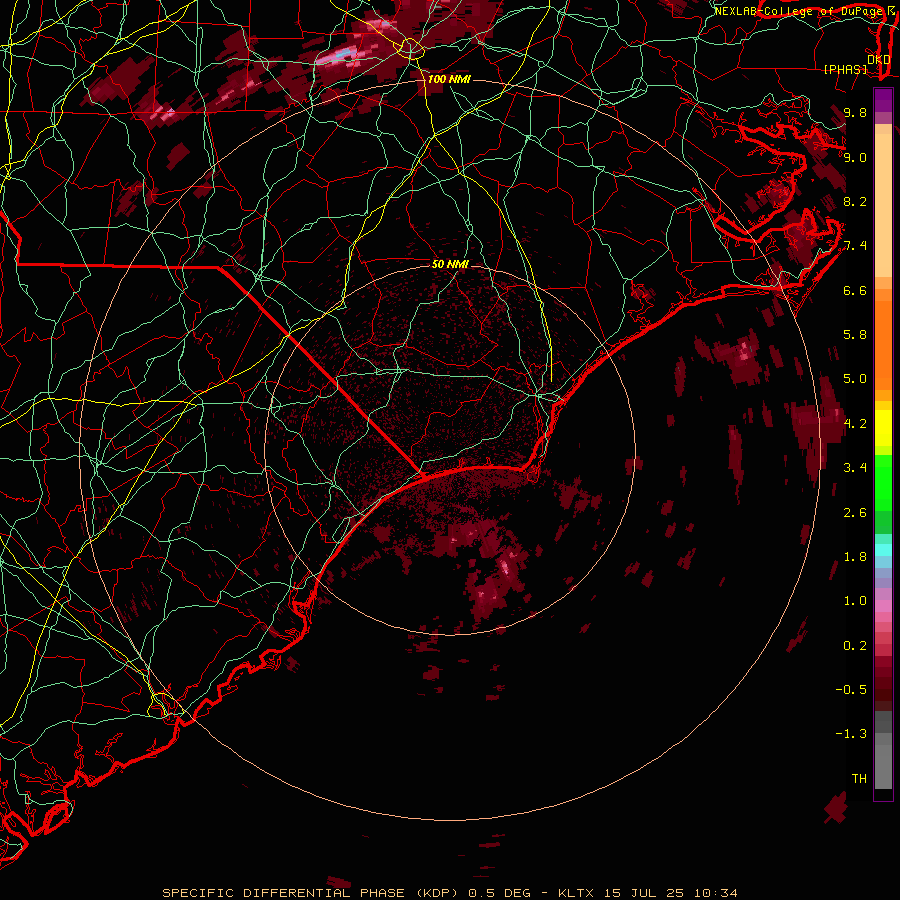Pick the yellow segment of the color bar

883,428
